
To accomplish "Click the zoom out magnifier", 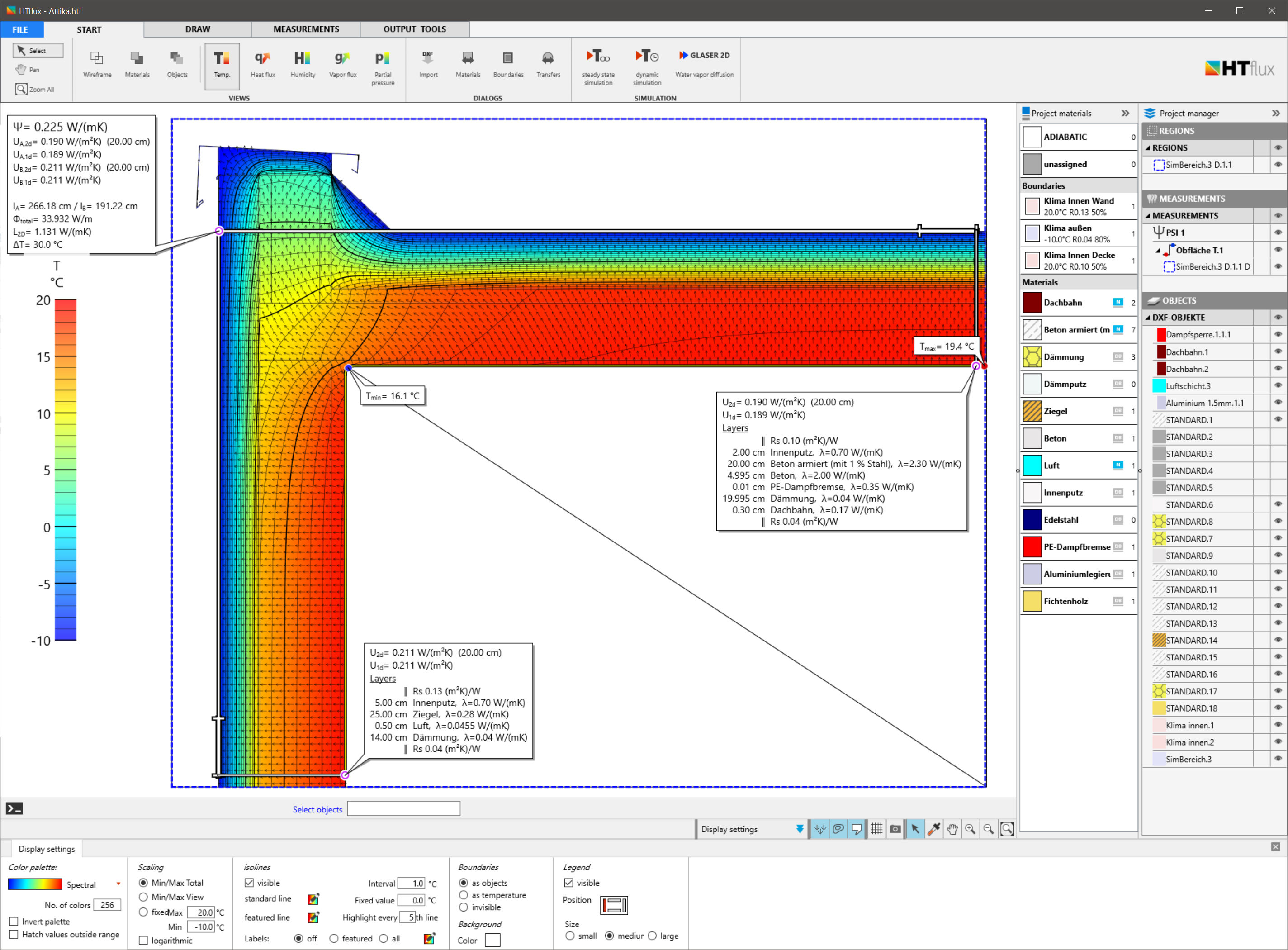I will (x=989, y=829).
